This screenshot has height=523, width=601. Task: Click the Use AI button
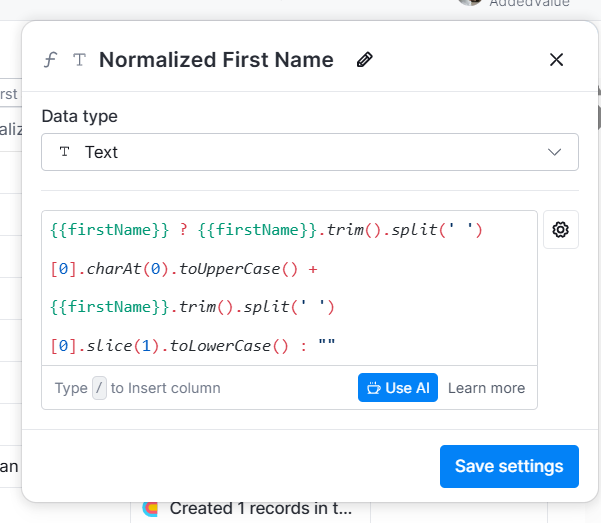(x=398, y=388)
